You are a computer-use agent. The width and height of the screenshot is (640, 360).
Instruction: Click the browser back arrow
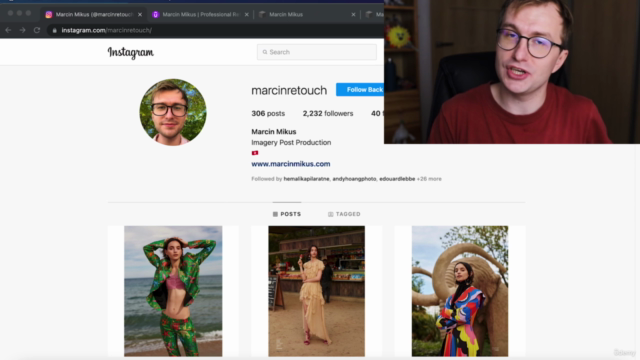8,30
